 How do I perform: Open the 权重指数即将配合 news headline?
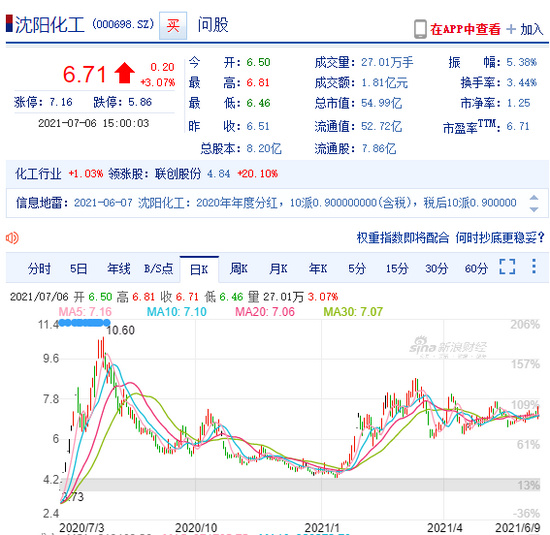pyautogui.click(x=403, y=238)
